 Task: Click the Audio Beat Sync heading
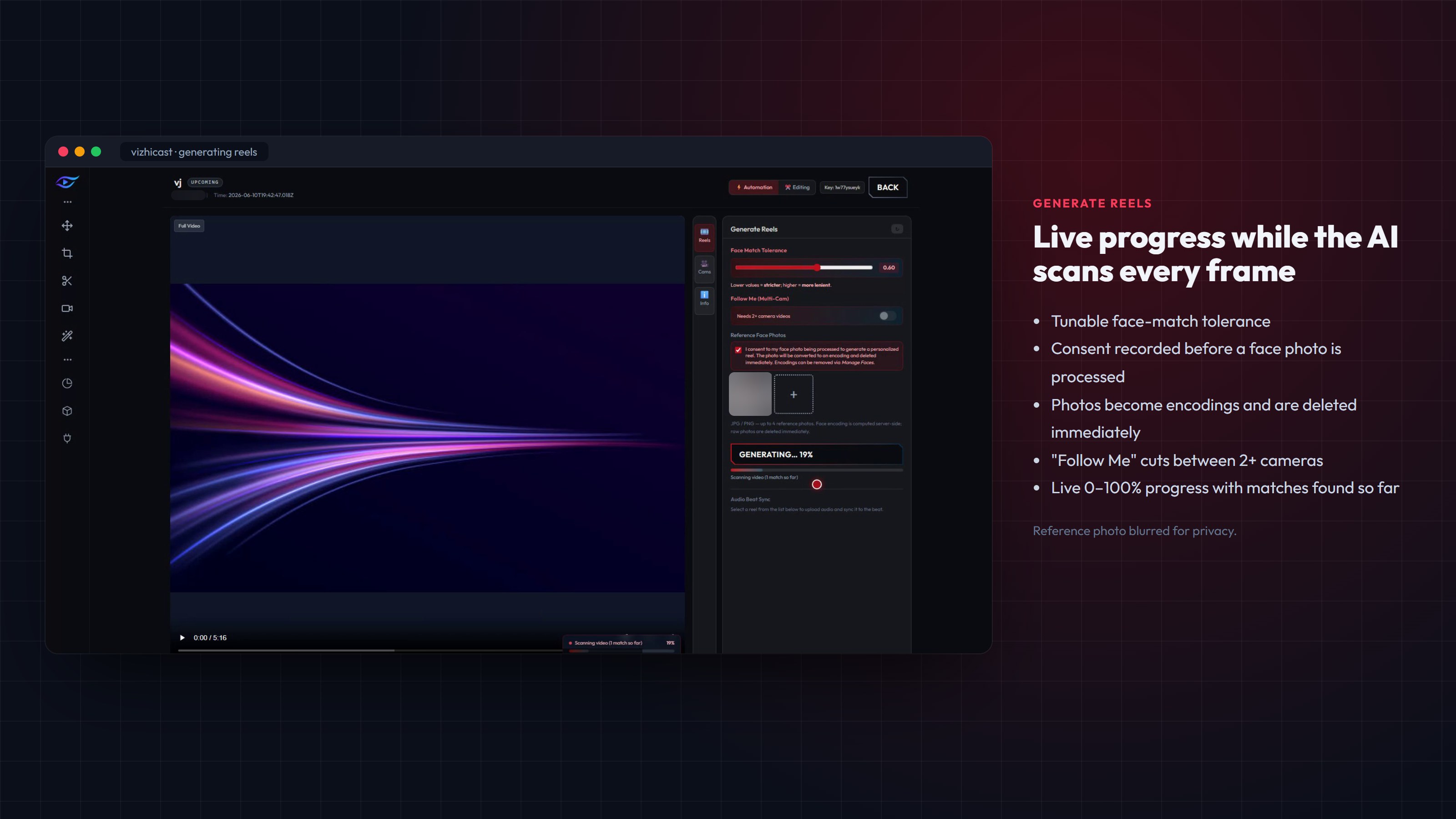click(750, 499)
